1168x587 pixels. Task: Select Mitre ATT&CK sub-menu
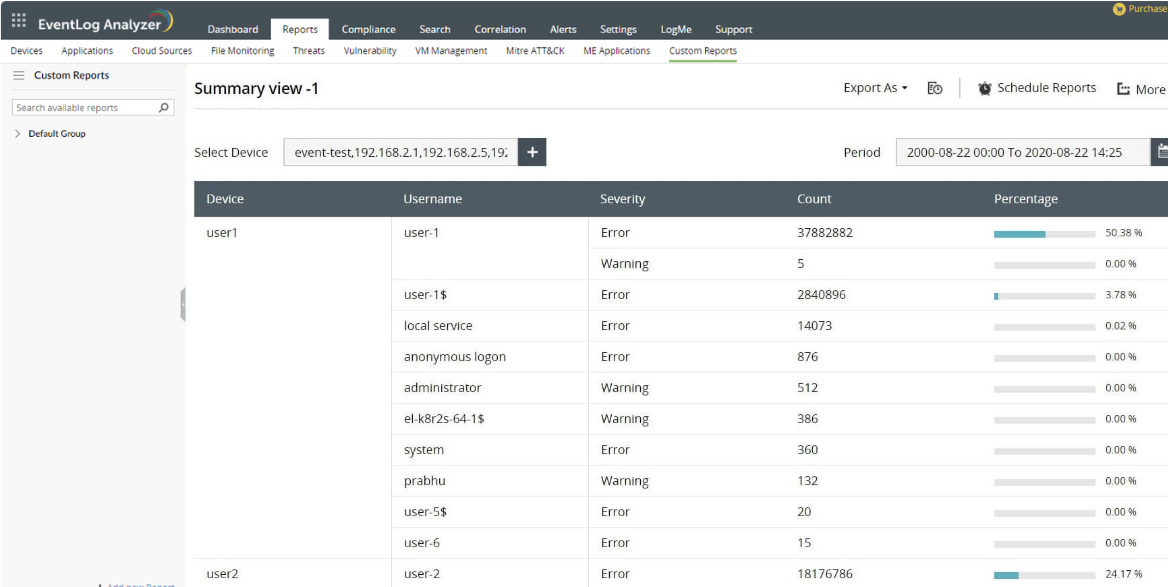535,51
